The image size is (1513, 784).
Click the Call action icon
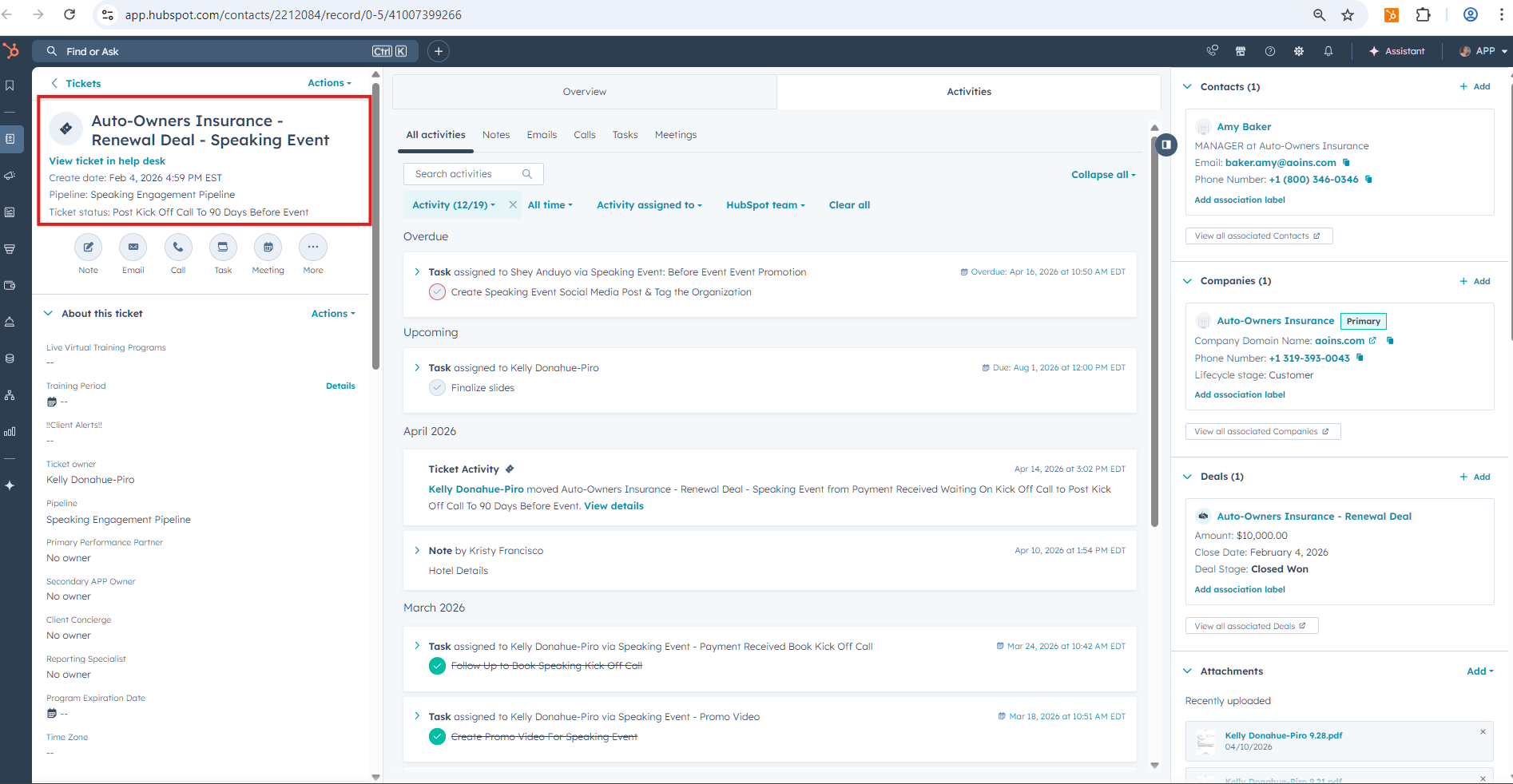click(178, 247)
